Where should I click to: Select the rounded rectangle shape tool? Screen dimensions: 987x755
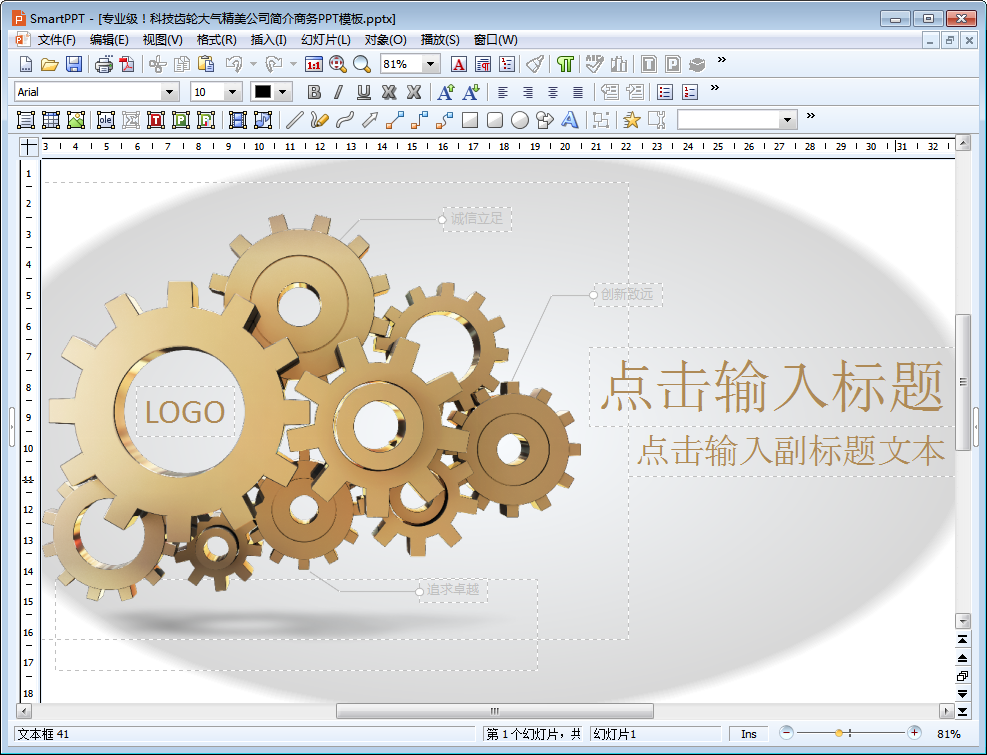495,120
